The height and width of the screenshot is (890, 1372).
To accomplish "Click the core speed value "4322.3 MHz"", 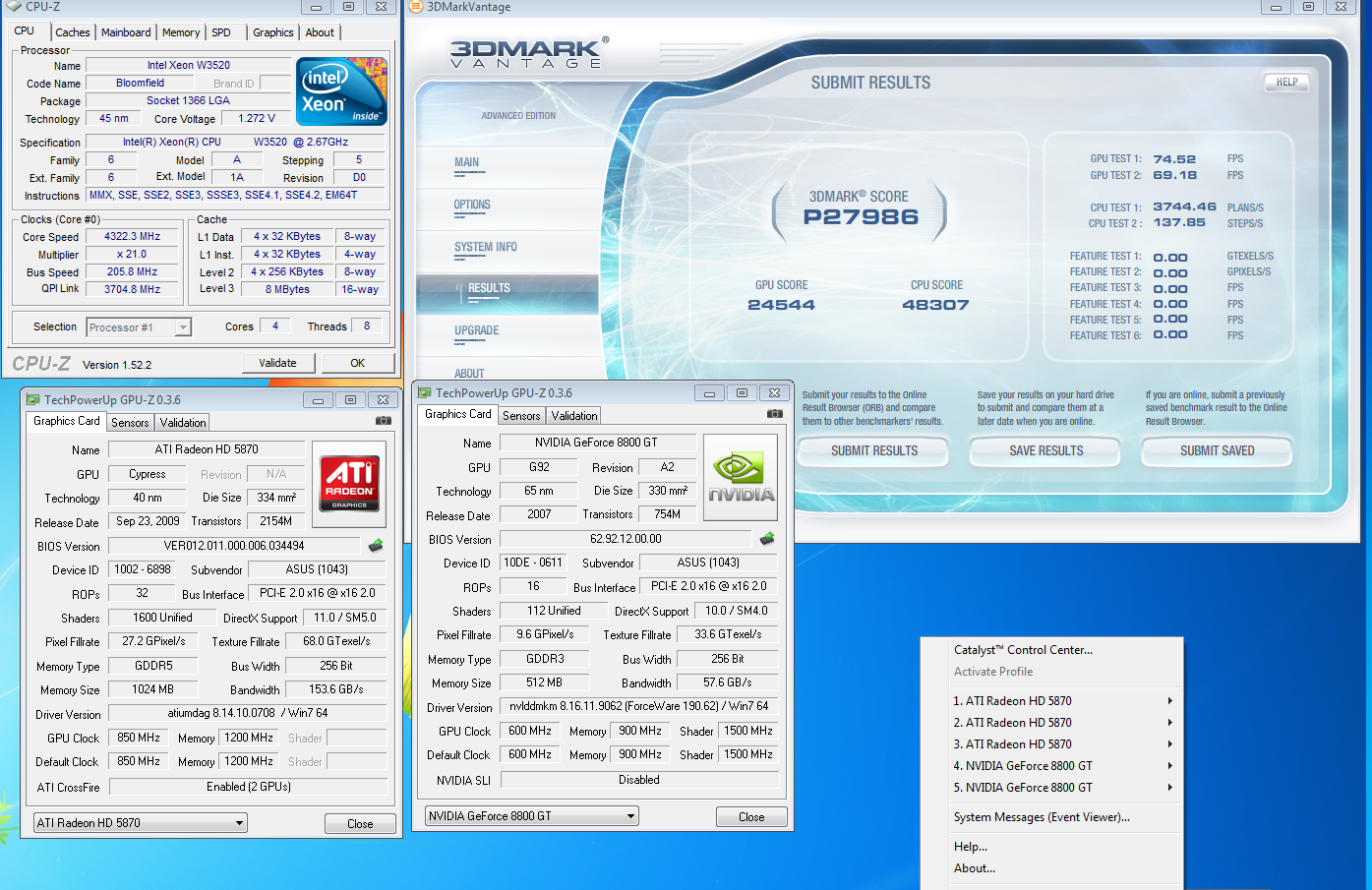I will tap(133, 237).
